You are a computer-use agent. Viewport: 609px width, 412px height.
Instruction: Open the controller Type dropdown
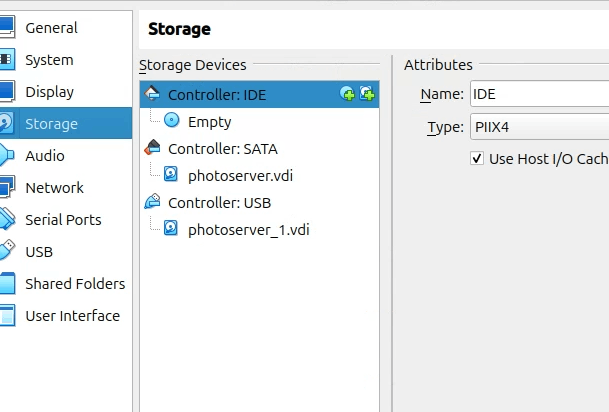click(x=538, y=127)
